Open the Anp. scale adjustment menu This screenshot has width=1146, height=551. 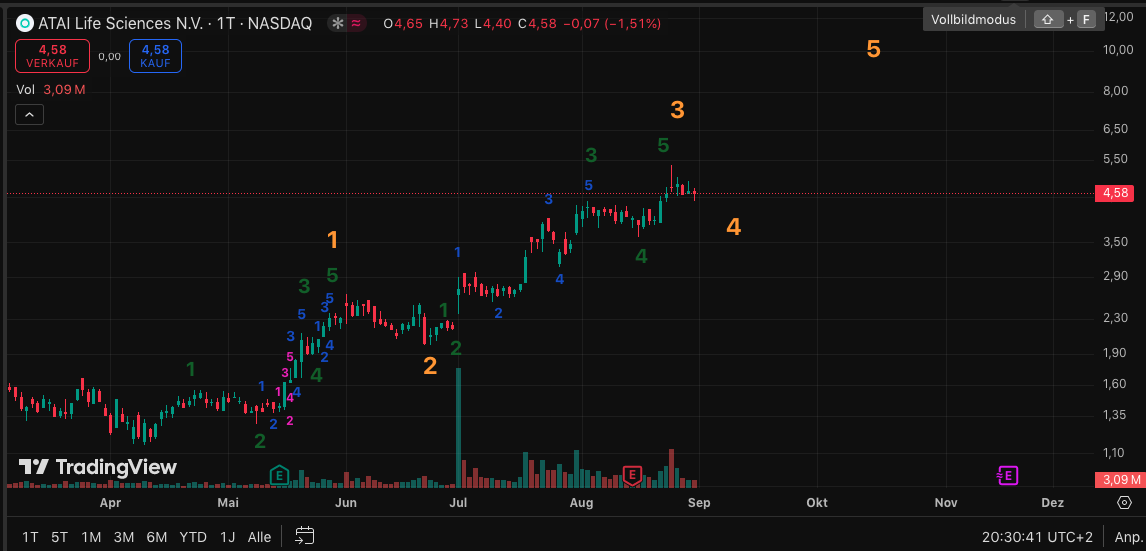1129,537
